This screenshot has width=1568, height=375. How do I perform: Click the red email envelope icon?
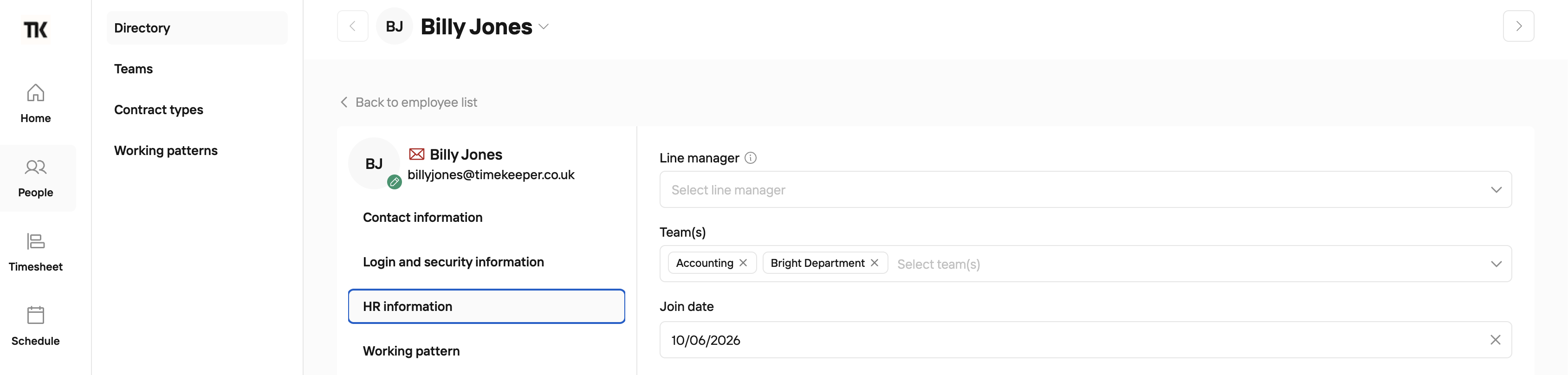(x=416, y=155)
